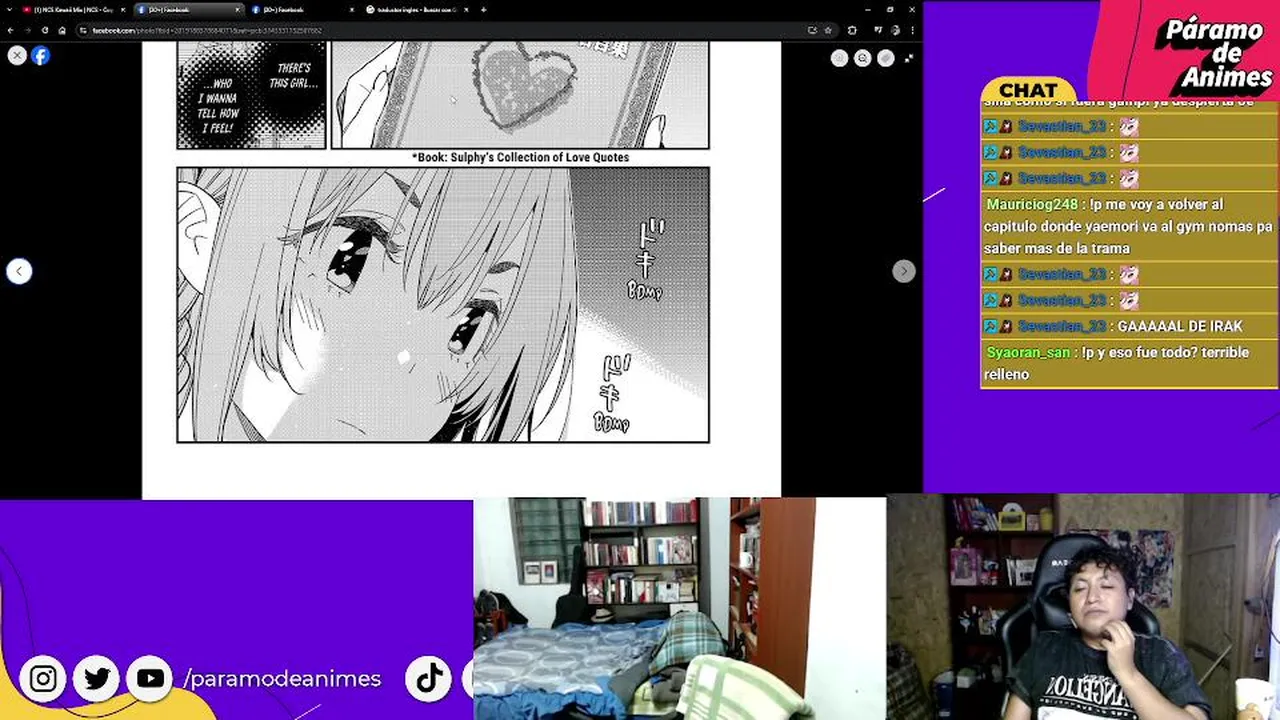Close the Facebook photo viewer
Screen dimensions: 1280x720
(17, 56)
